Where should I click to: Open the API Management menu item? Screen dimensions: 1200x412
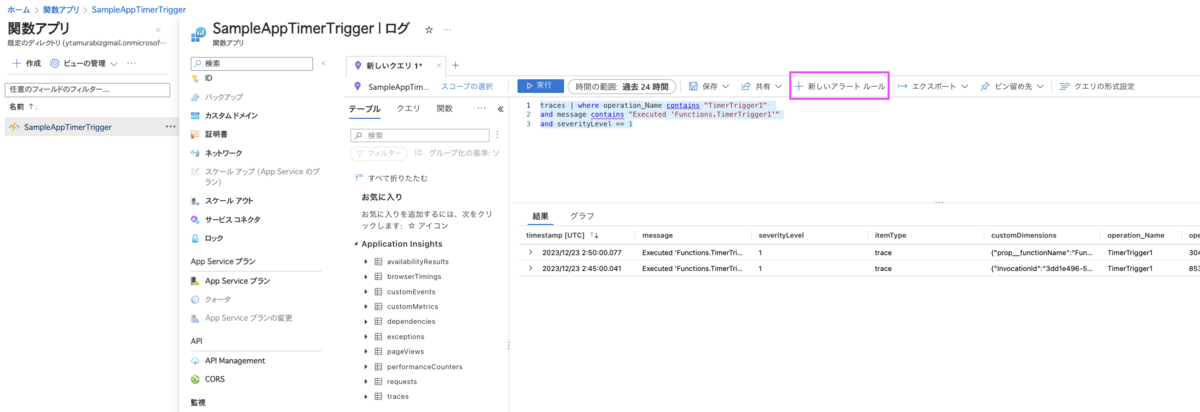(x=234, y=360)
